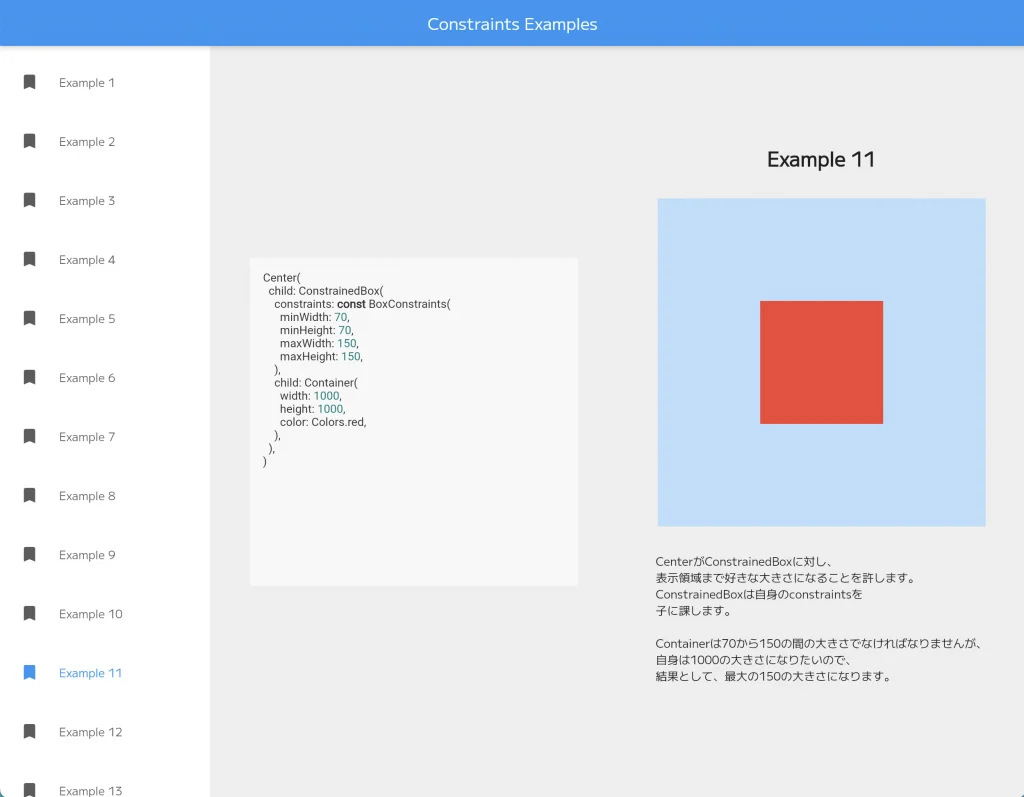Click the red Container square
Screen dimensions: 1024x797
point(821,363)
